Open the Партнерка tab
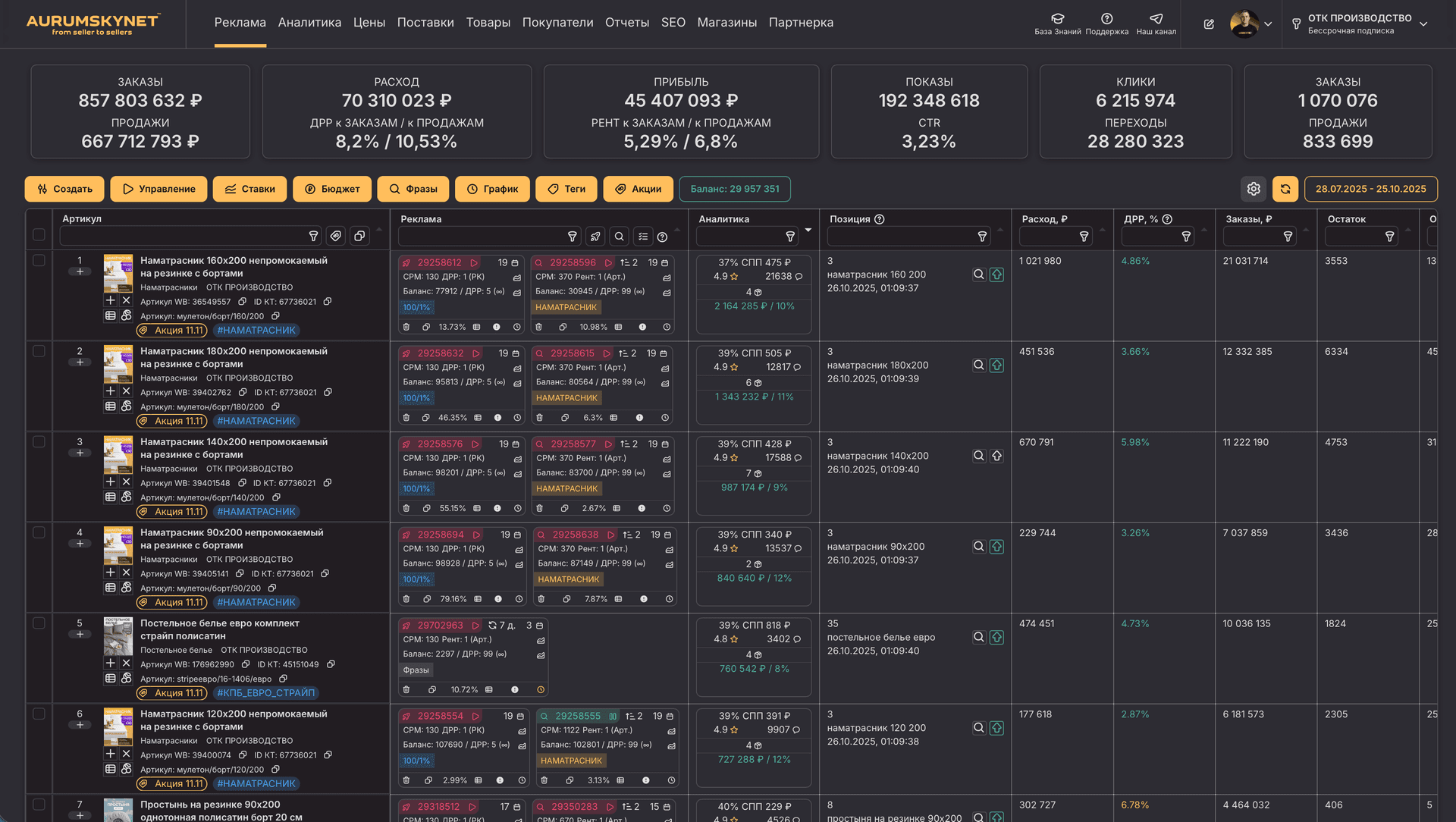This screenshot has width=1456, height=822. 801,23
